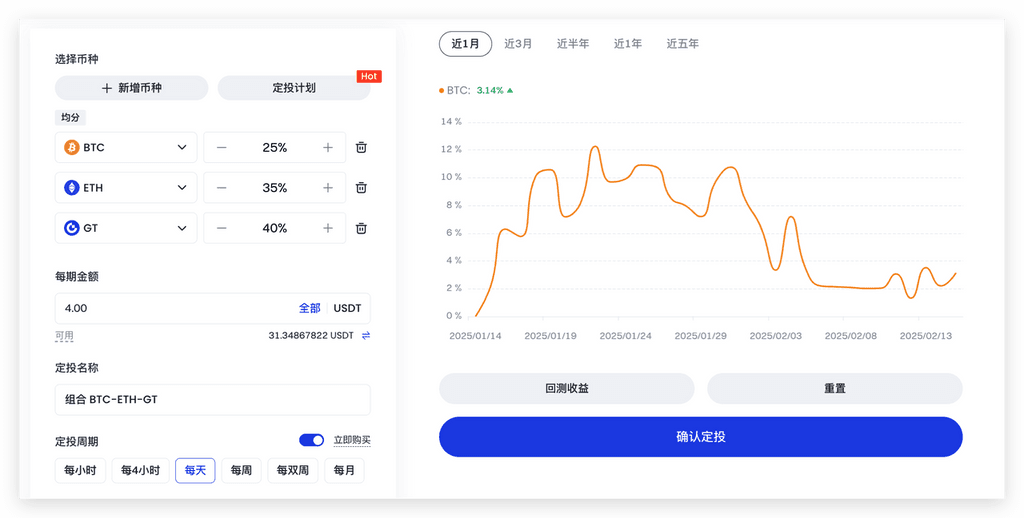Click the transfer arrows icon beside available balance
The height and width of the screenshot is (518, 1024).
click(366, 335)
